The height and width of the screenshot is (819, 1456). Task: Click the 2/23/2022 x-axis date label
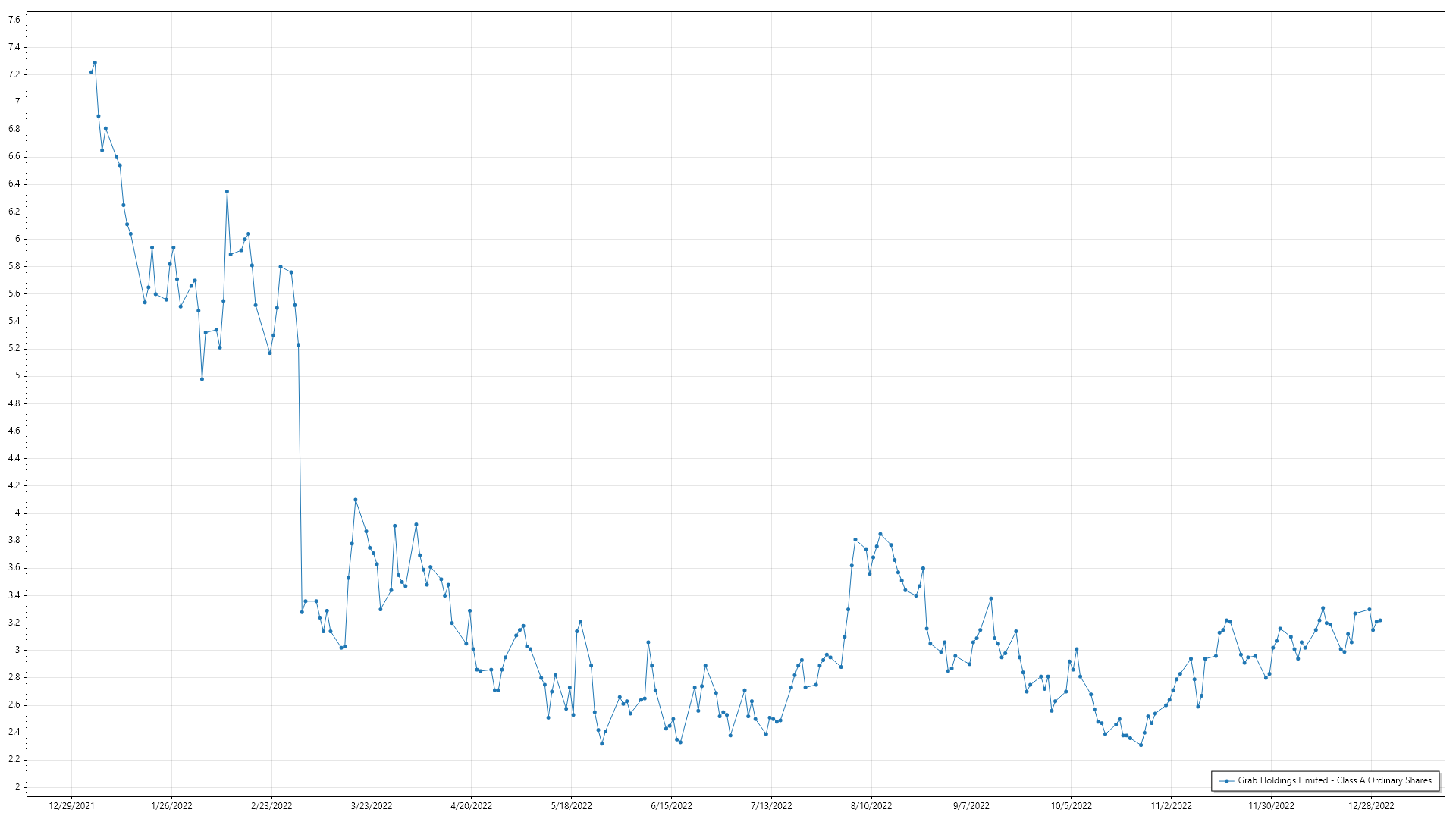271,806
